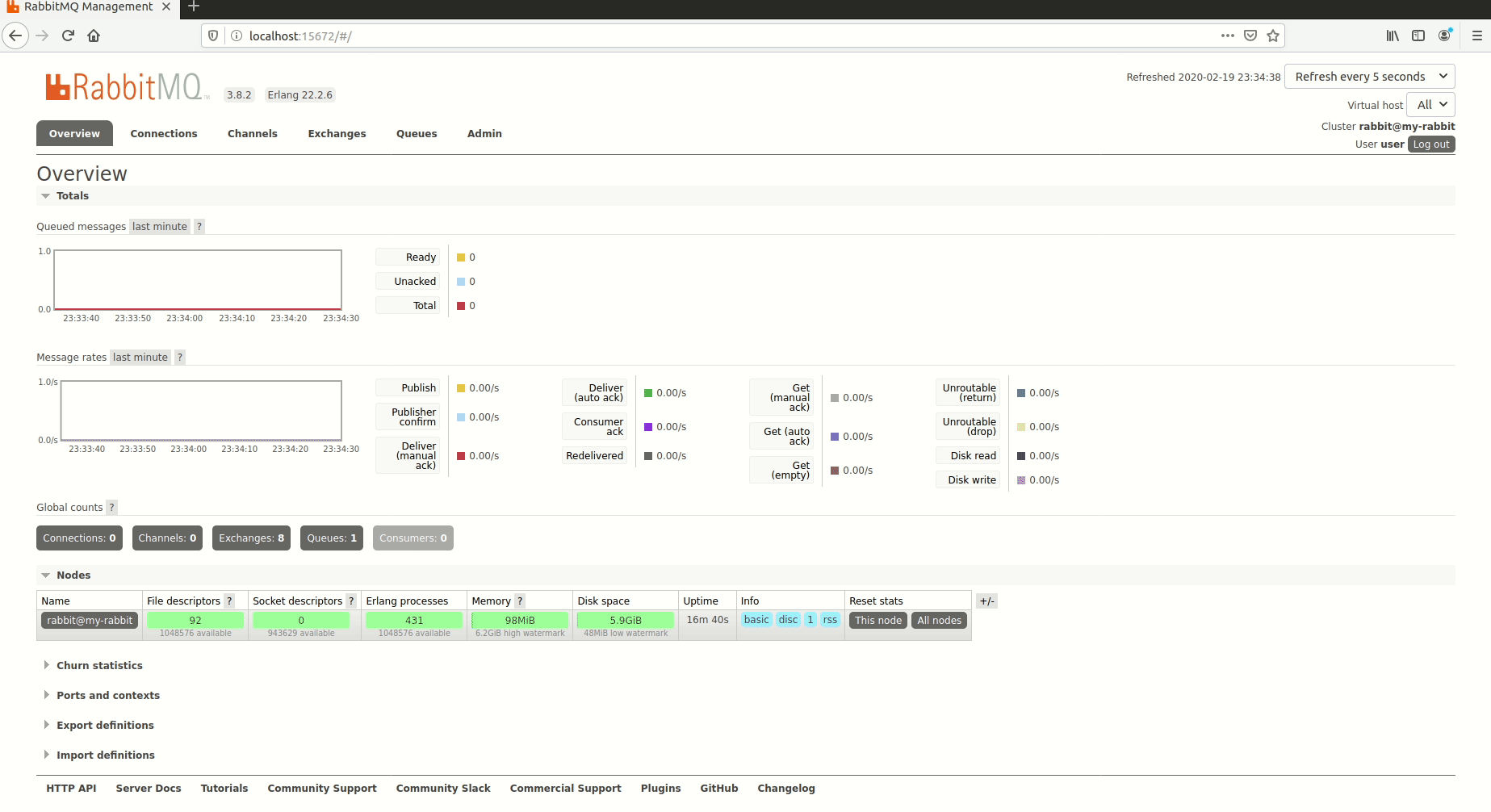Click the Exchanges: 8 count button
This screenshot has width=1491, height=812.
[251, 538]
